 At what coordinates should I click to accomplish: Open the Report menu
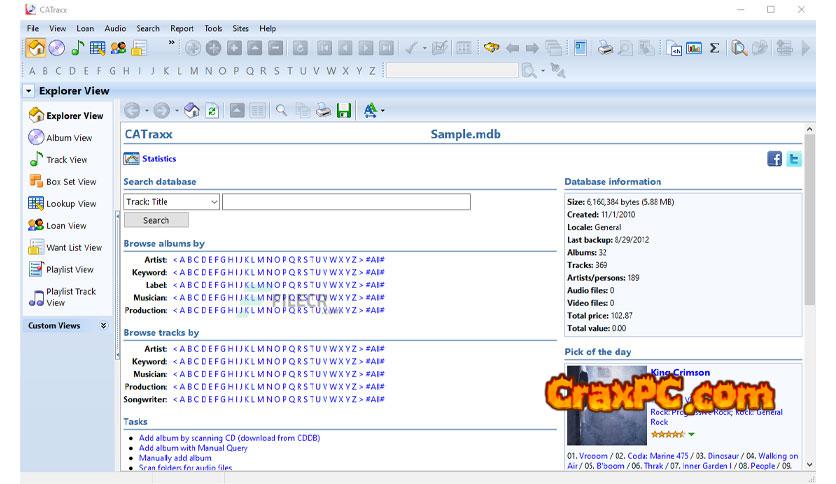(x=182, y=28)
